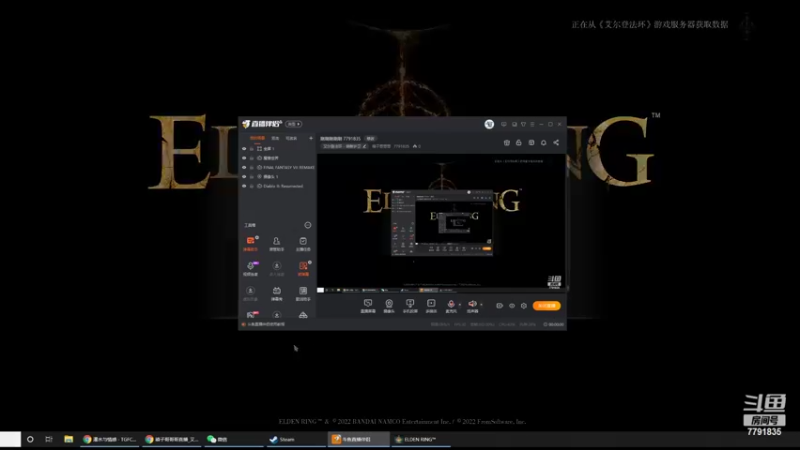This screenshot has width=800, height=450.
Task: Click the speaker icon in bottom toolbar
Action: (x=472, y=305)
